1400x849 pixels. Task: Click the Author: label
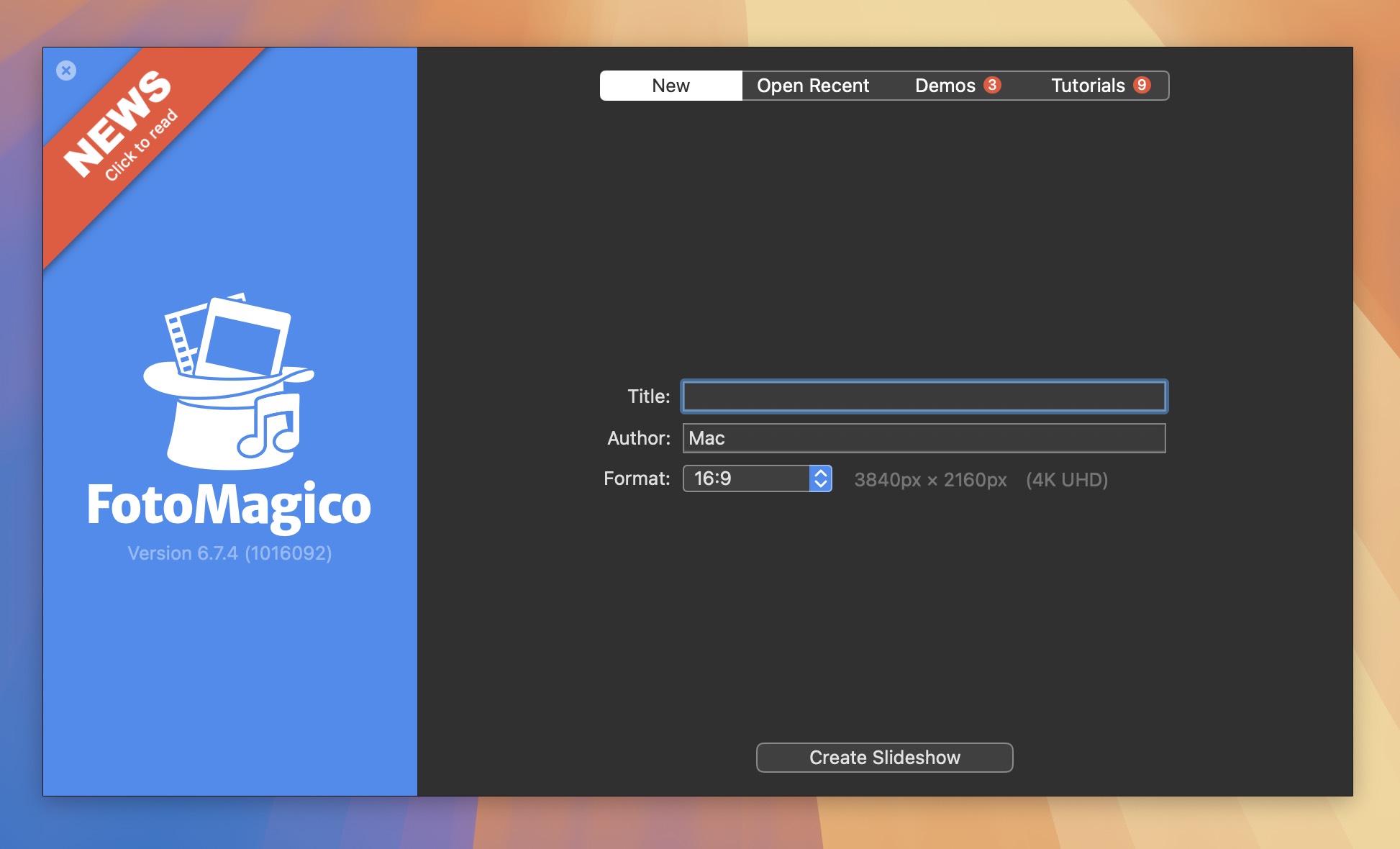[638, 438]
